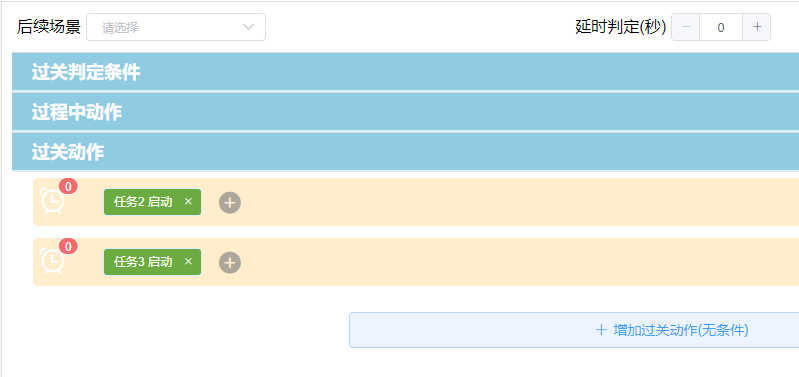799x377 pixels.
Task: Focus the 延时判定 number input field
Action: (721, 27)
